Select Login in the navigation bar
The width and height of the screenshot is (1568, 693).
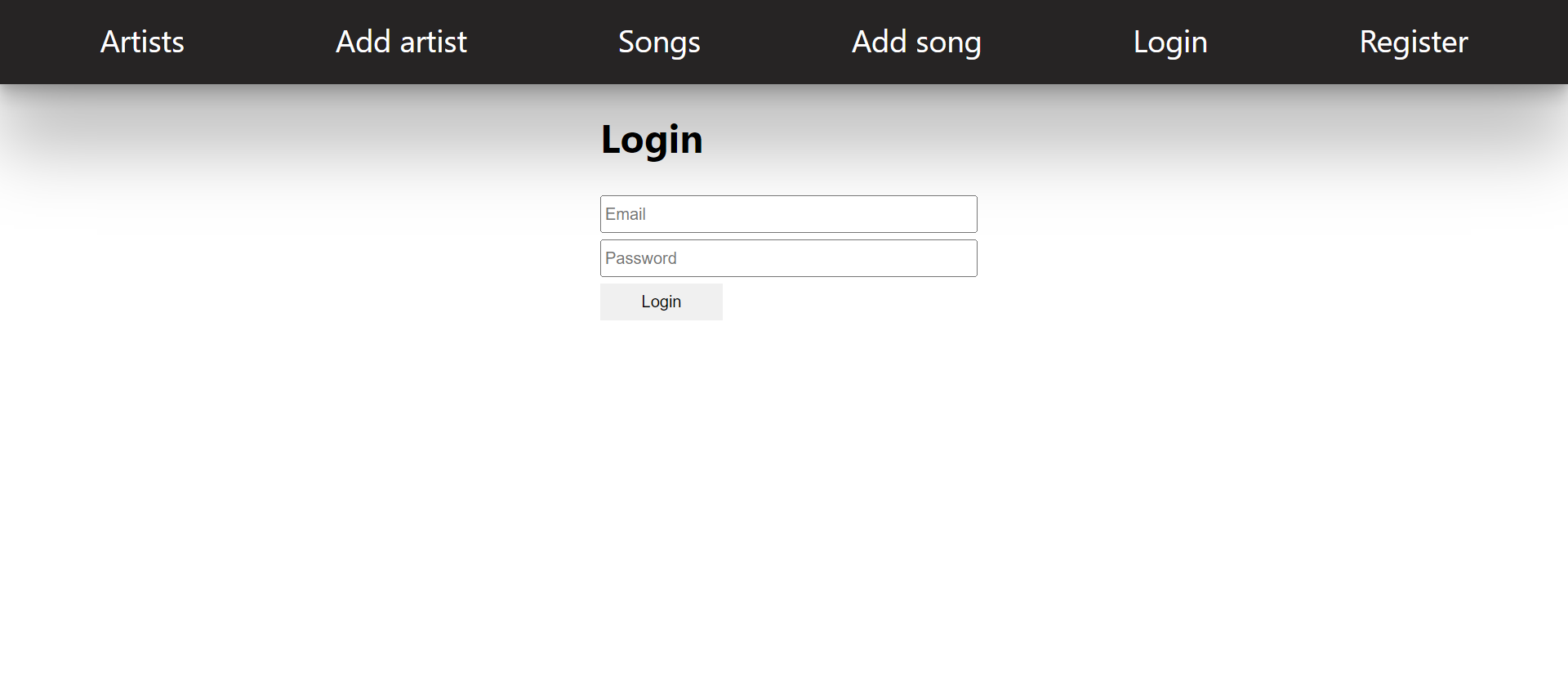click(1170, 42)
